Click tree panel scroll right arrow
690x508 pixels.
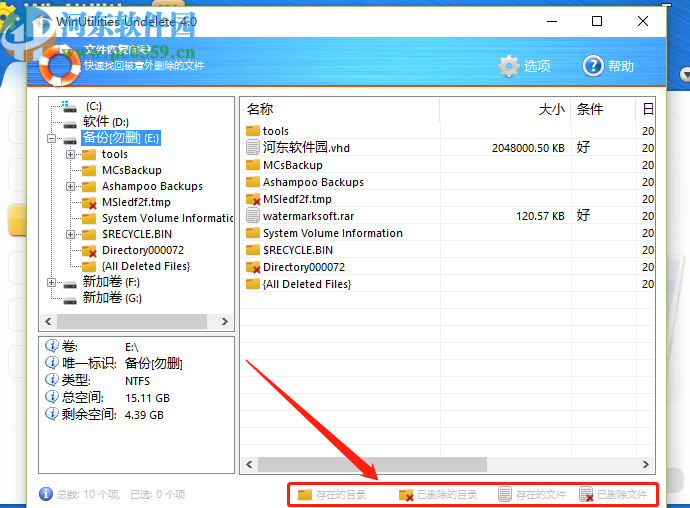point(225,321)
